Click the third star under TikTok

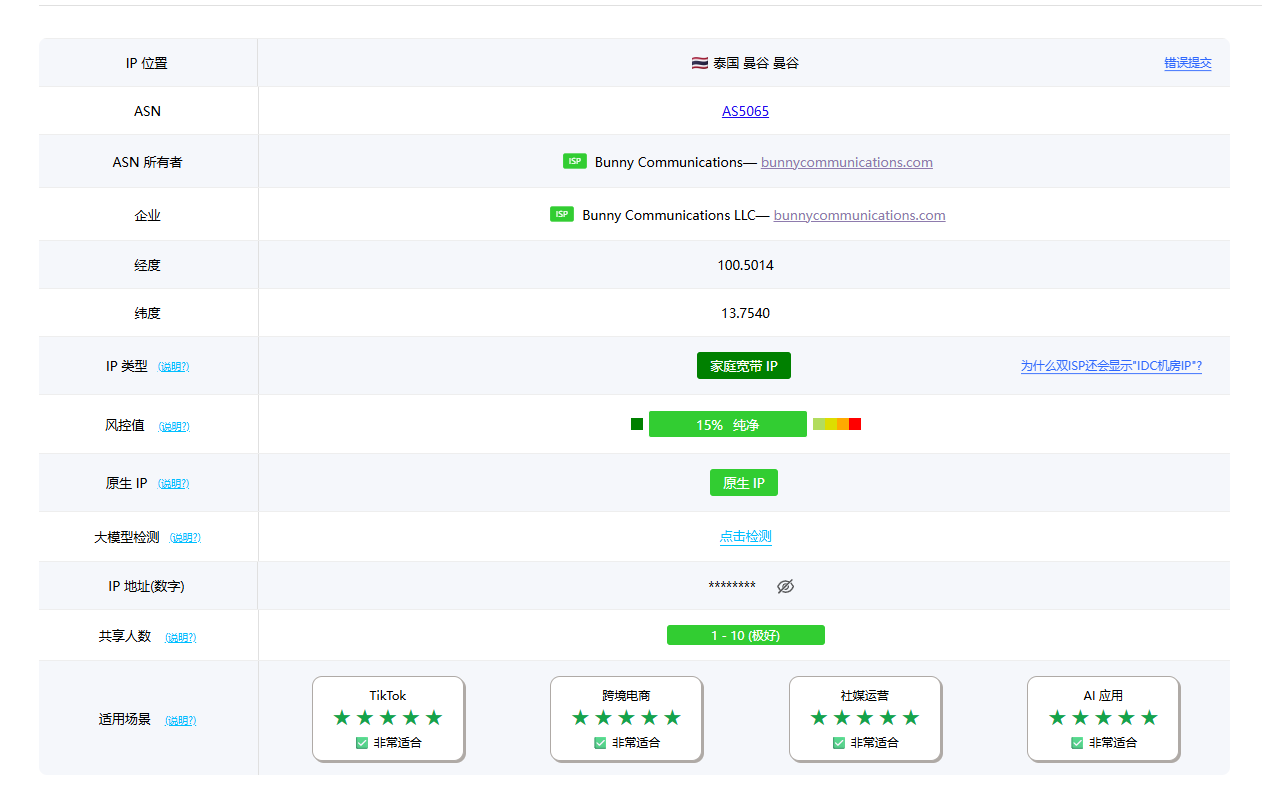(388, 717)
